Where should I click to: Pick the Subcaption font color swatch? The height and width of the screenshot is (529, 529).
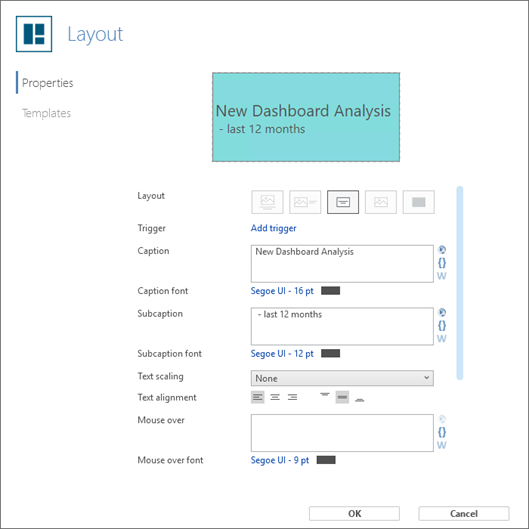coord(330,354)
